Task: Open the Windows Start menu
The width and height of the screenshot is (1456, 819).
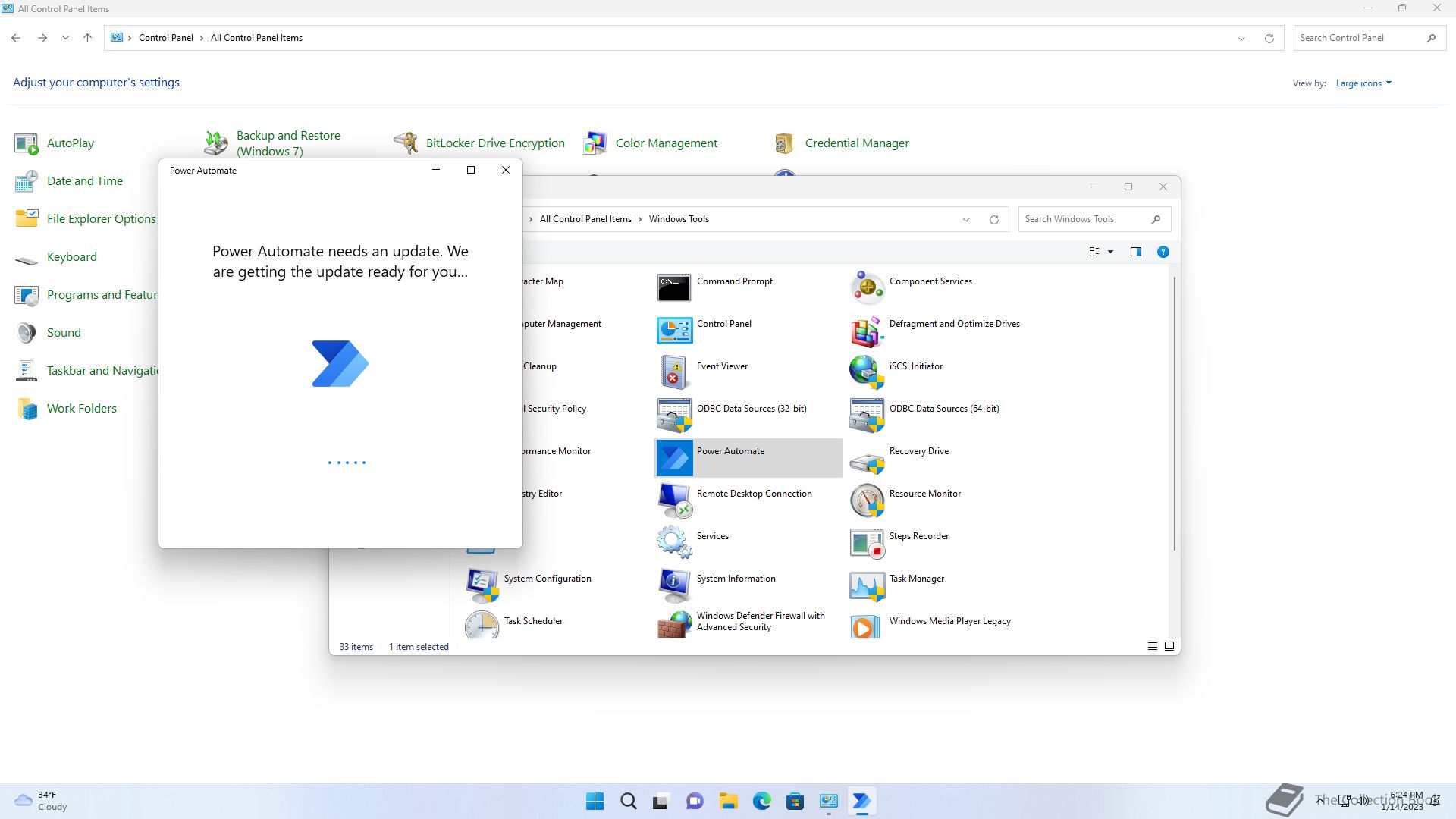Action: pyautogui.click(x=595, y=801)
